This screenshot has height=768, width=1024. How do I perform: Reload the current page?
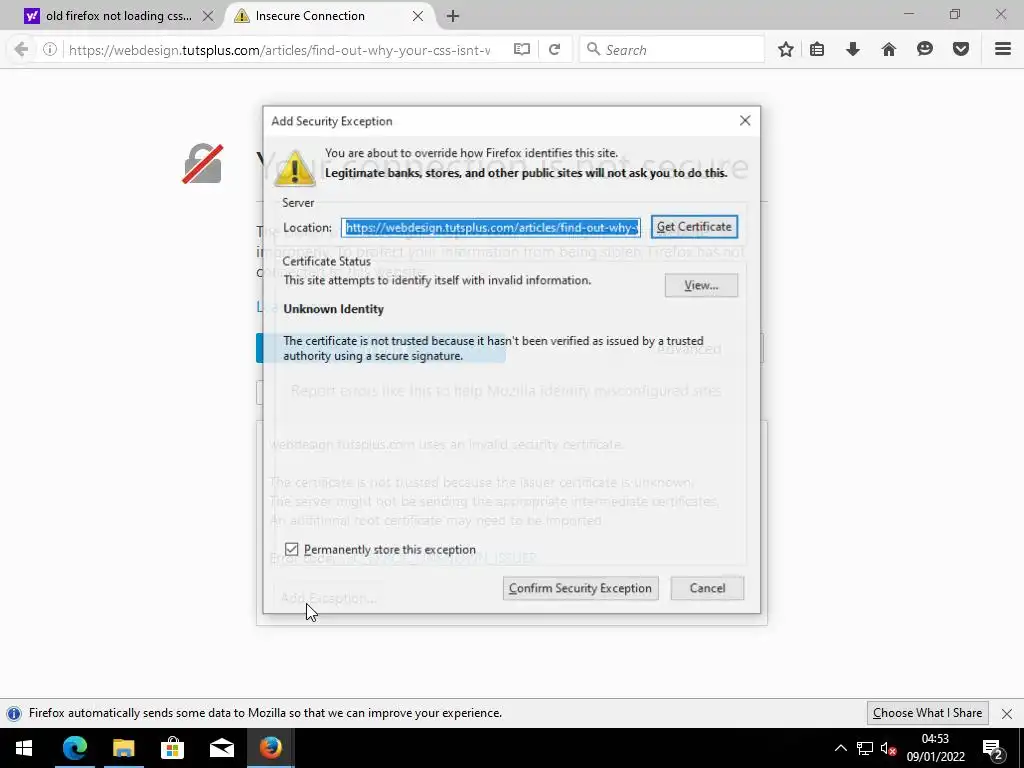click(x=554, y=50)
